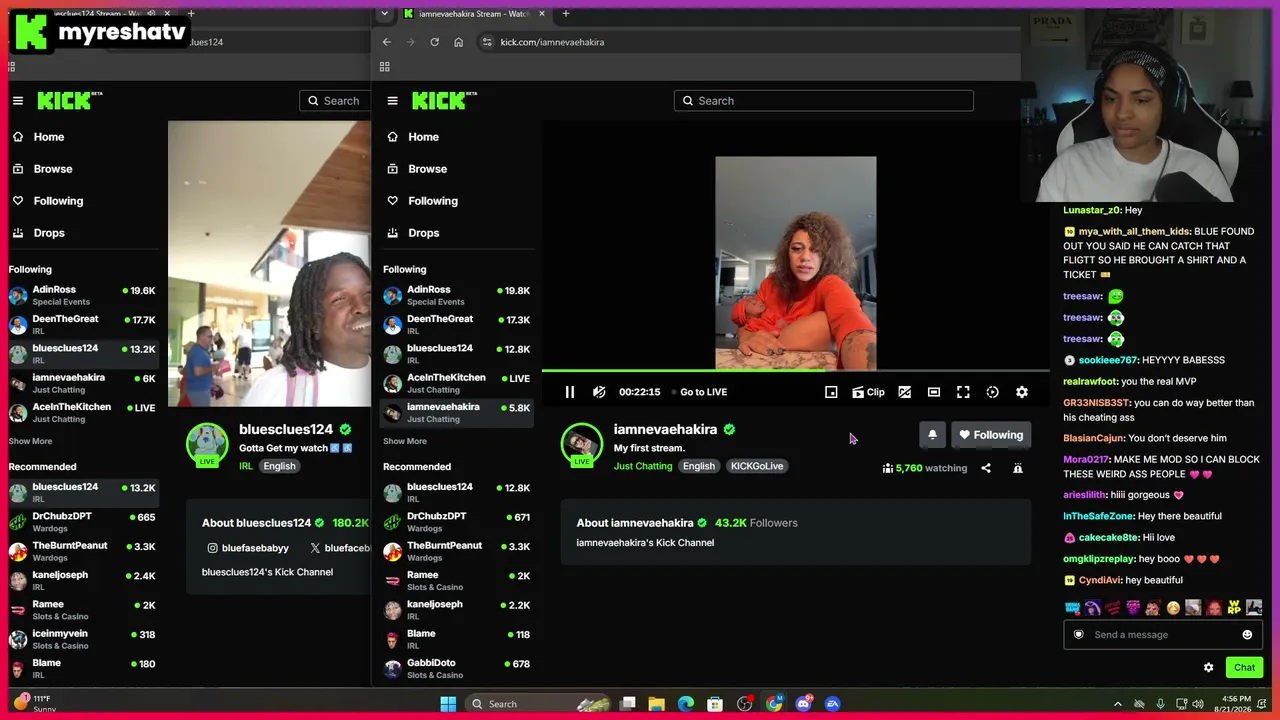Toggle notifications bell for iamnevaehakira
Image resolution: width=1280 pixels, height=720 pixels.
tap(932, 435)
